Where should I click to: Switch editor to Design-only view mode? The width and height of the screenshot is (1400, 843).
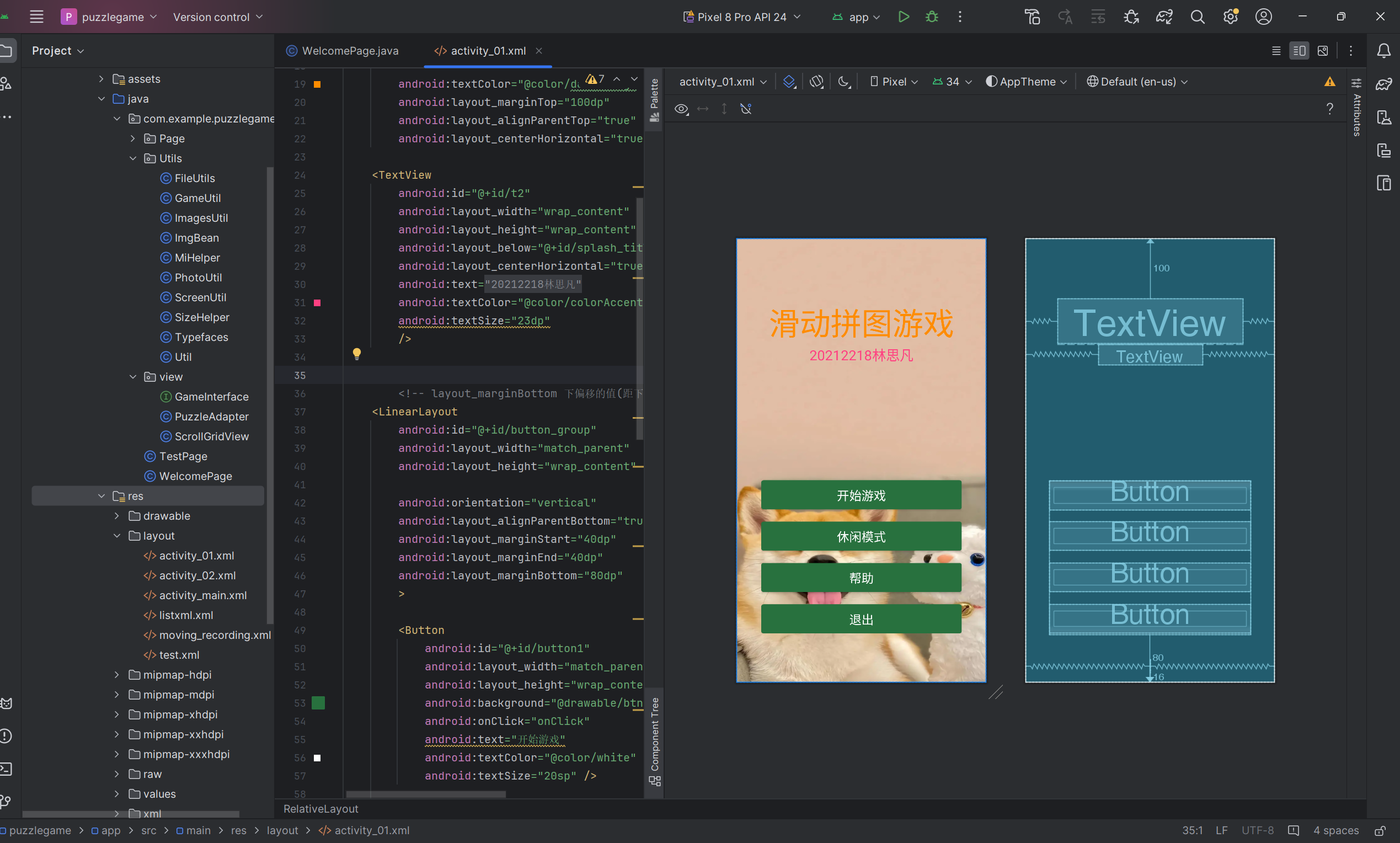pos(1323,51)
